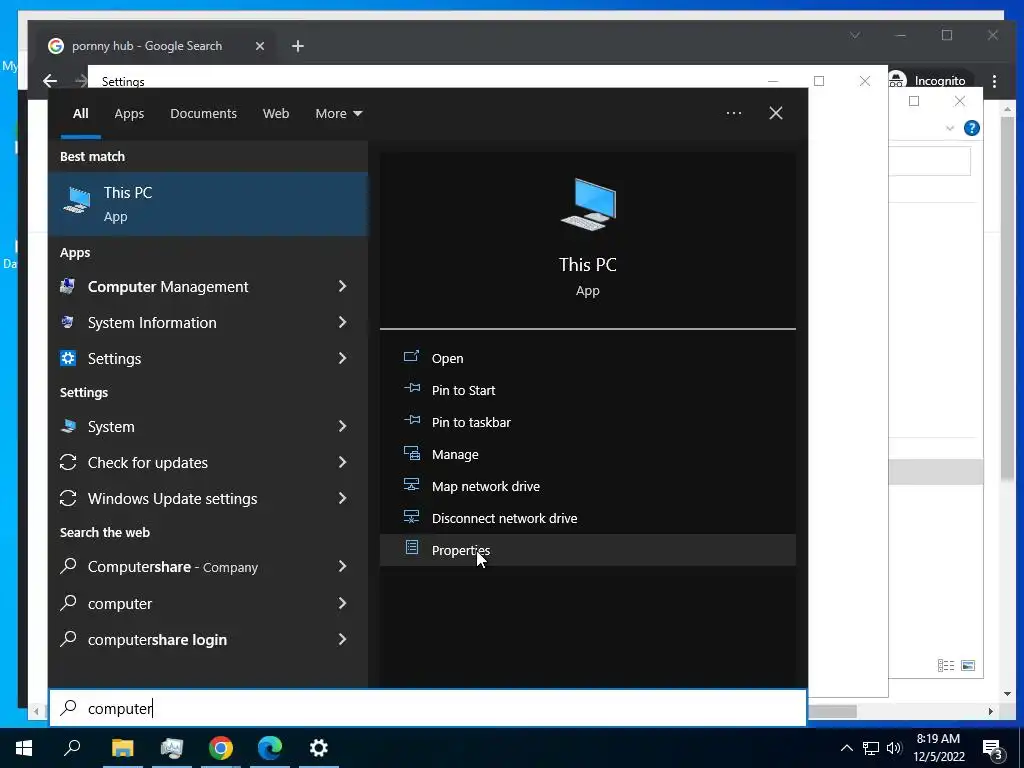Click the Pin to Start pin icon
This screenshot has width=1024, height=768.
click(411, 388)
